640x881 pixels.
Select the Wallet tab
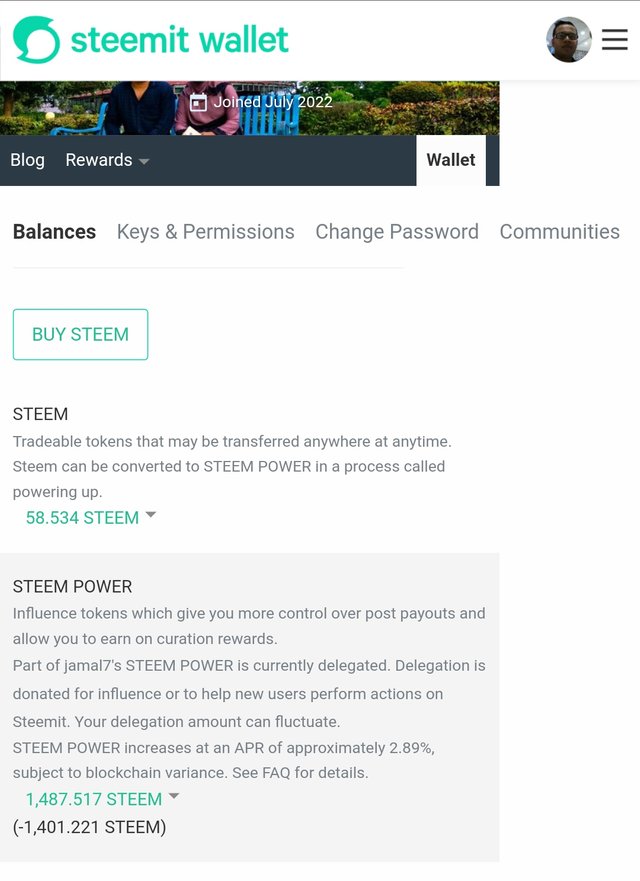point(451,160)
